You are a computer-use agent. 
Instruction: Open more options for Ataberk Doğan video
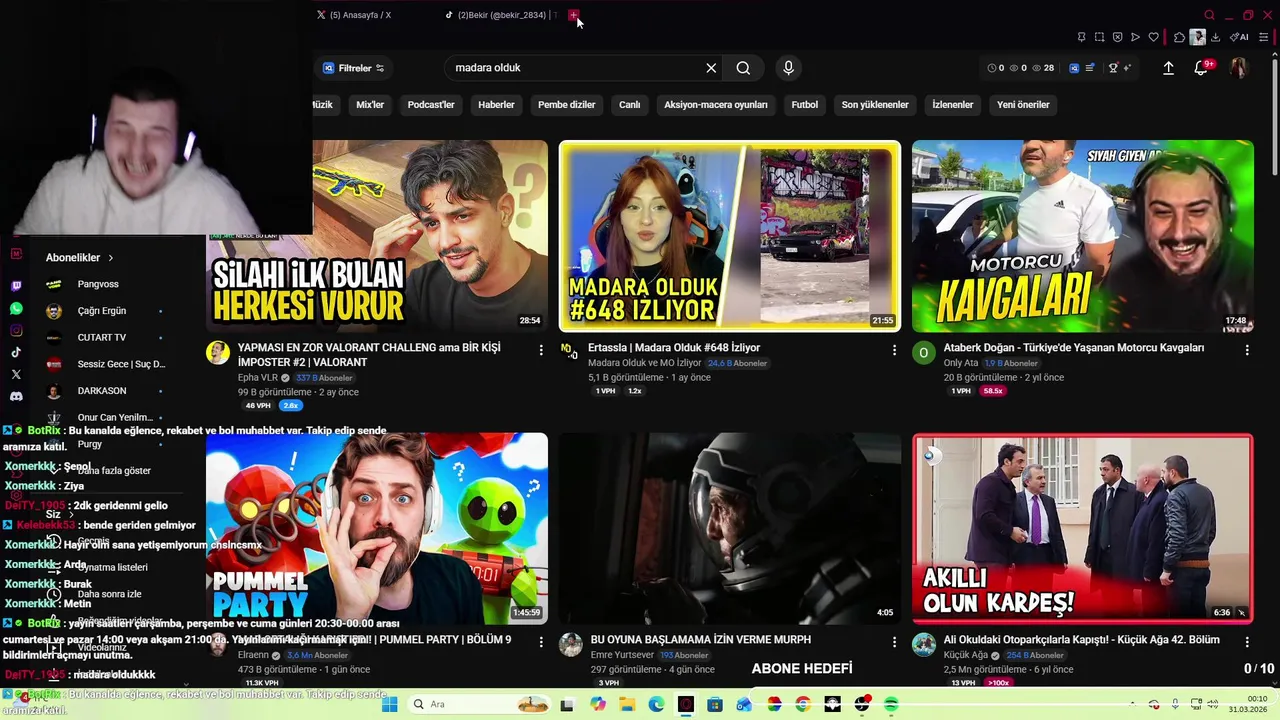click(1247, 350)
